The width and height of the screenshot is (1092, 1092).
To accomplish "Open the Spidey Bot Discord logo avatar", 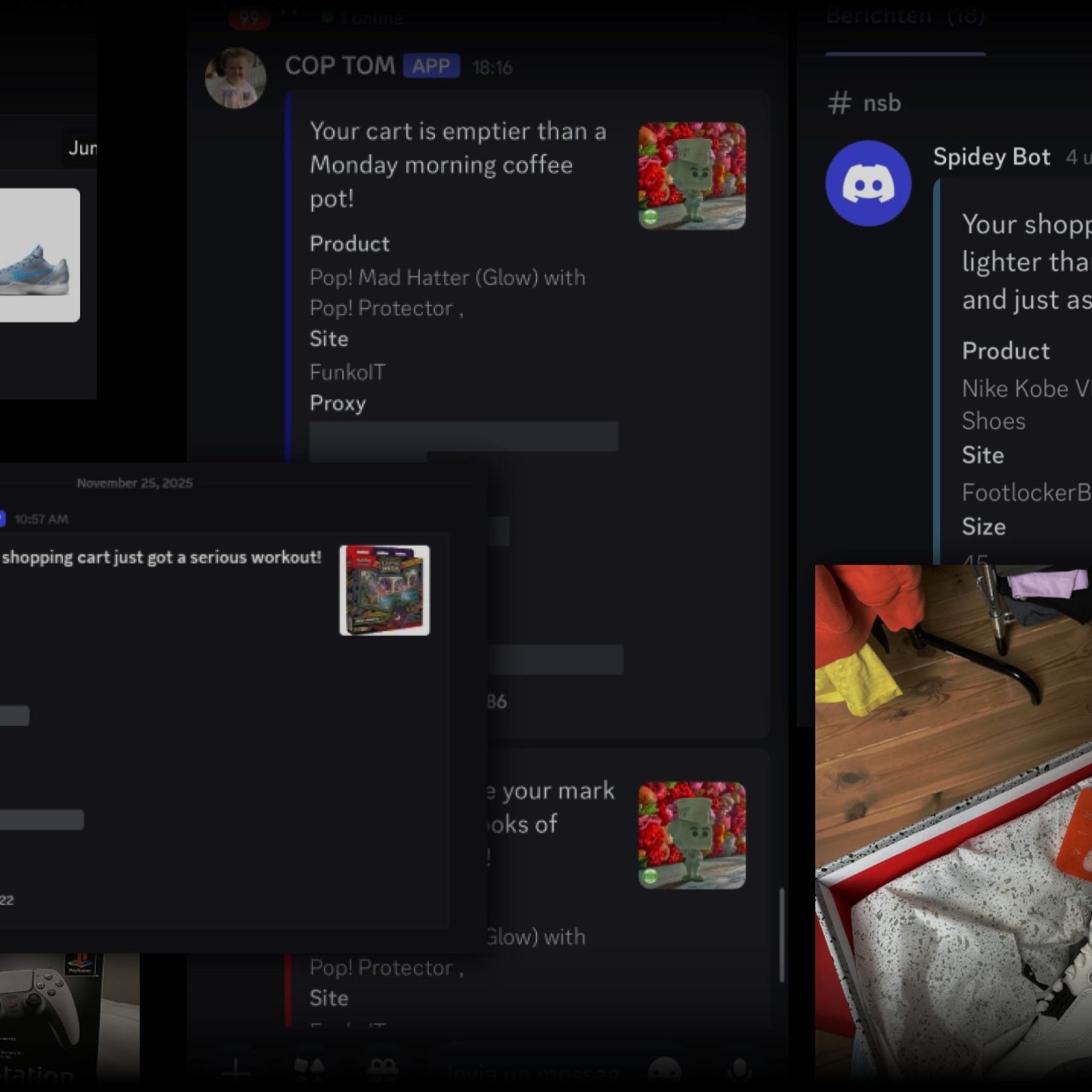I will coord(868,183).
